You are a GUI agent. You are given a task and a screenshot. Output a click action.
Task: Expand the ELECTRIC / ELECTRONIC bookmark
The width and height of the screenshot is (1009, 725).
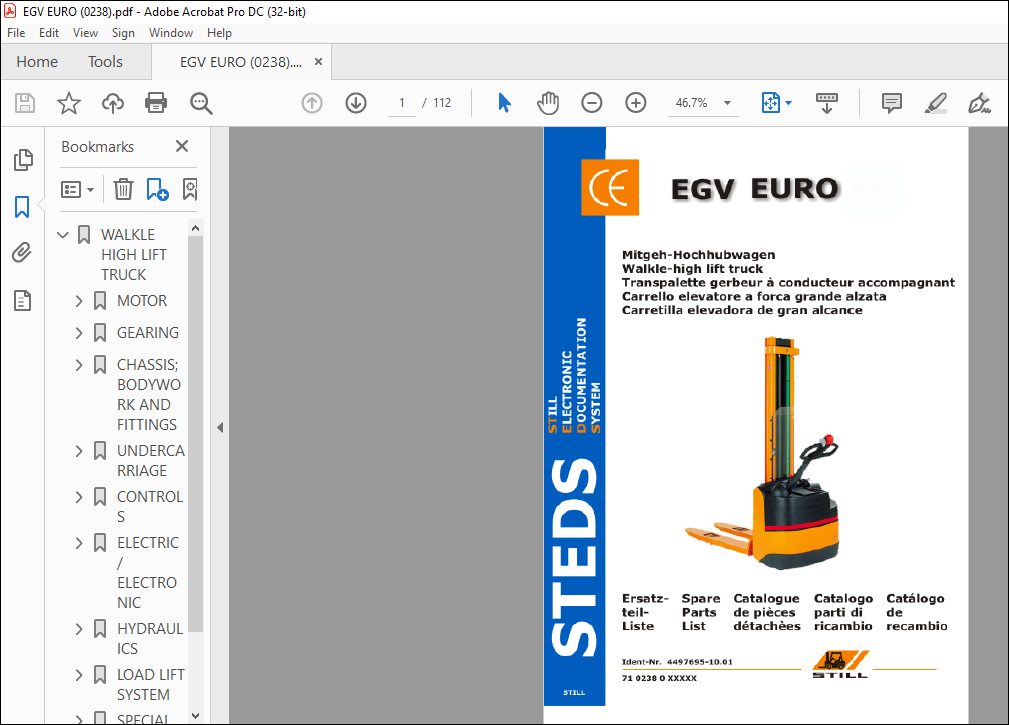coord(79,543)
